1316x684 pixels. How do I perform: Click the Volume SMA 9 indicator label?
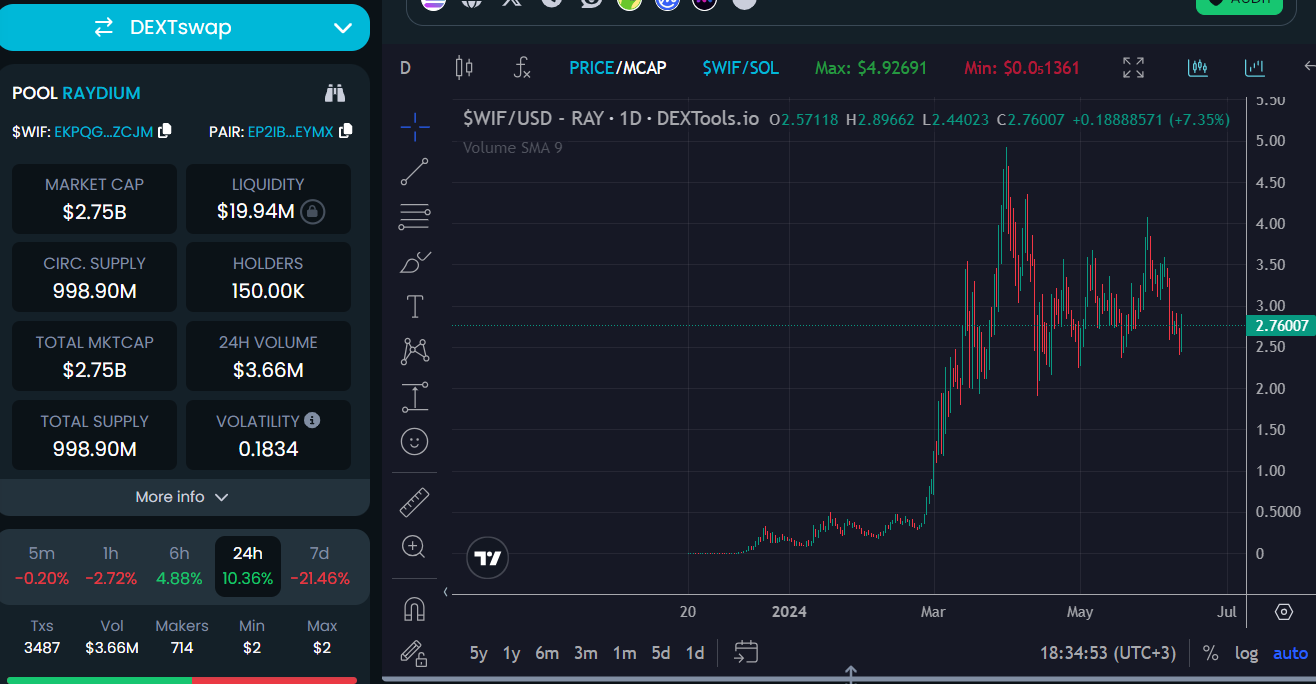coord(512,148)
